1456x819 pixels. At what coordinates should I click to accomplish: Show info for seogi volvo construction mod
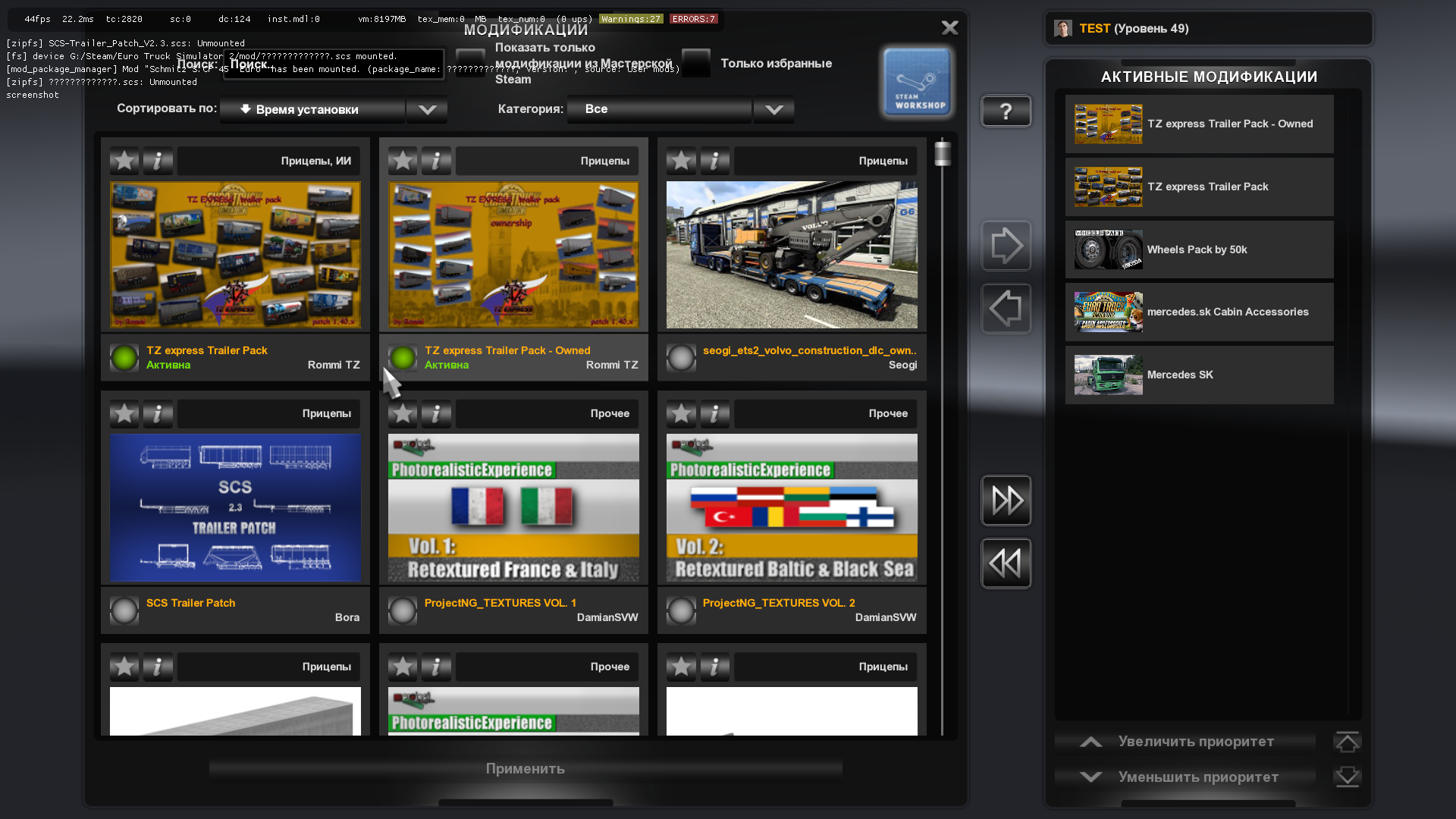[714, 161]
